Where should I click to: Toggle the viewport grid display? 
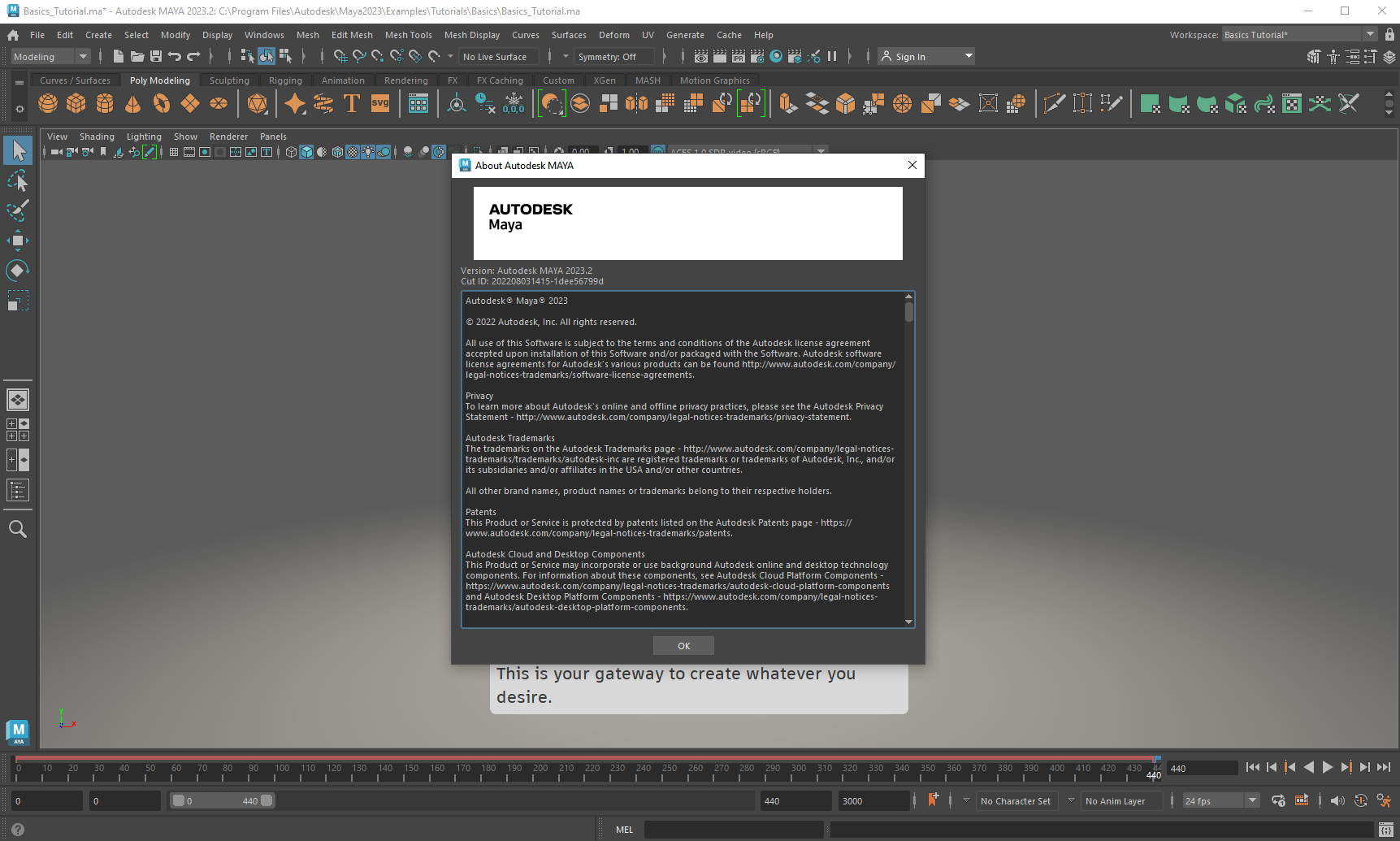(x=174, y=152)
